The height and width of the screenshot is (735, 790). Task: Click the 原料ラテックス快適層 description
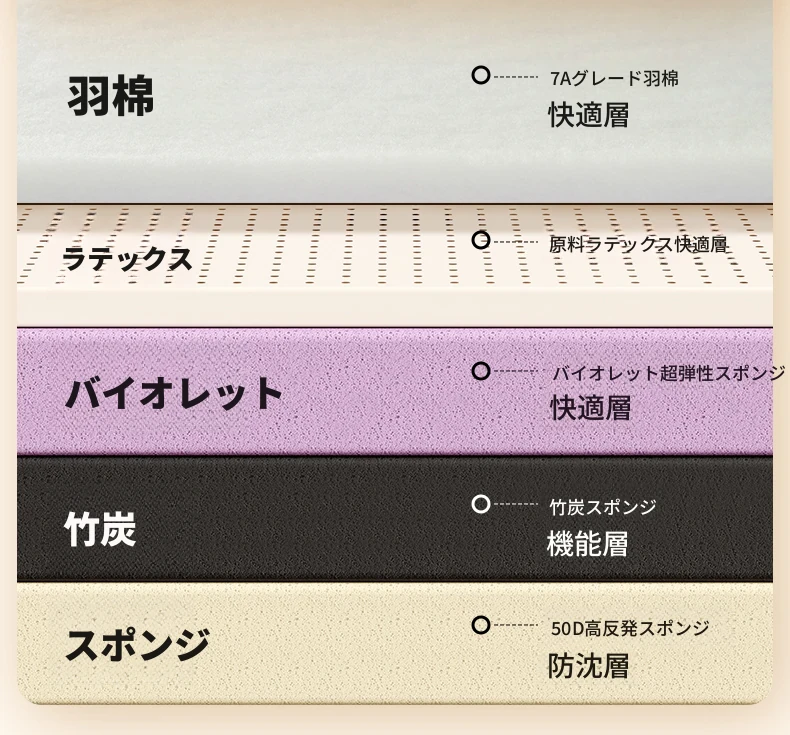[x=638, y=244]
